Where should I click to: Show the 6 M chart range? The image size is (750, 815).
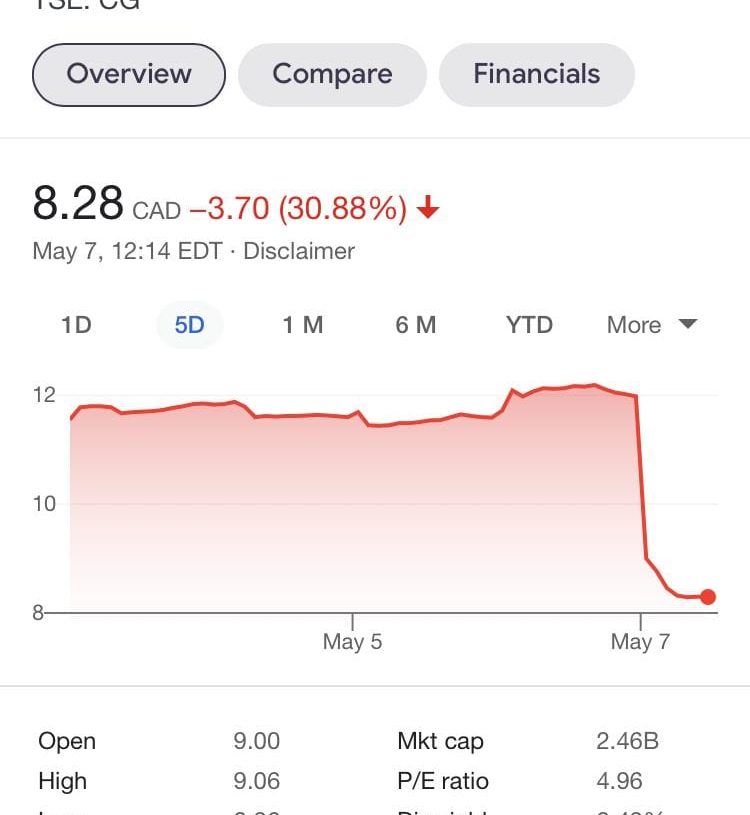(416, 325)
